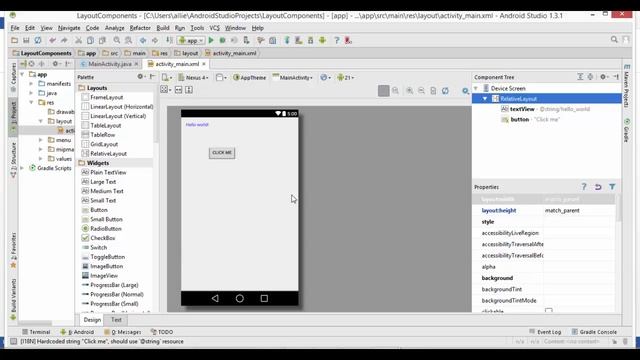Click the Search Everywhere magnifier at top right
Viewport: 640px width, 360px height.
point(614,40)
